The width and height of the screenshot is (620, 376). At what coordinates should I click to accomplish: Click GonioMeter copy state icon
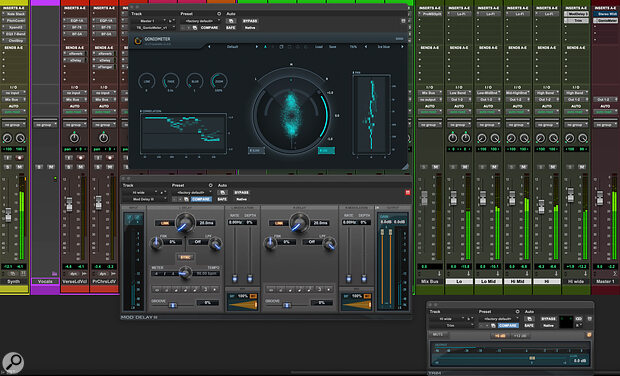point(281,47)
